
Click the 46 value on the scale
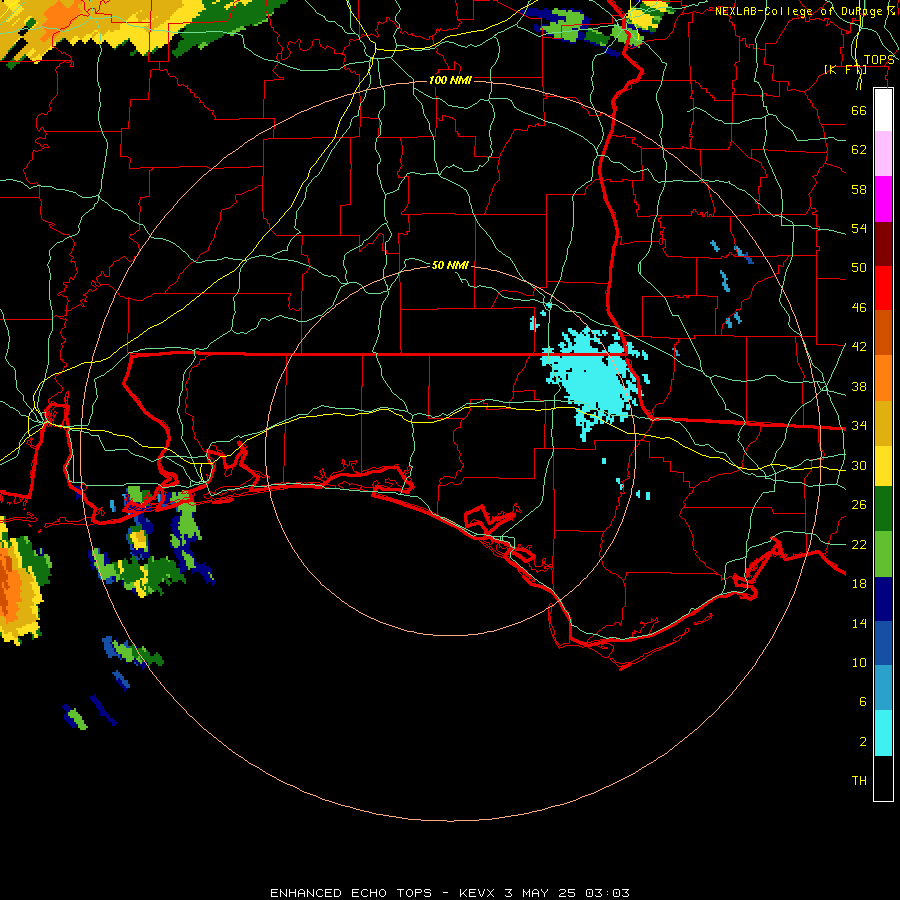859,307
